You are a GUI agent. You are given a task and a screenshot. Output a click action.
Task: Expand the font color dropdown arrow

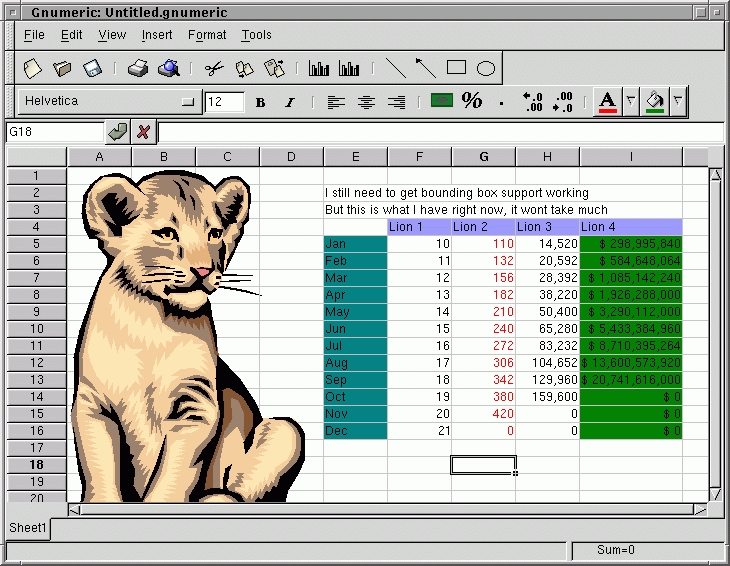click(x=631, y=101)
